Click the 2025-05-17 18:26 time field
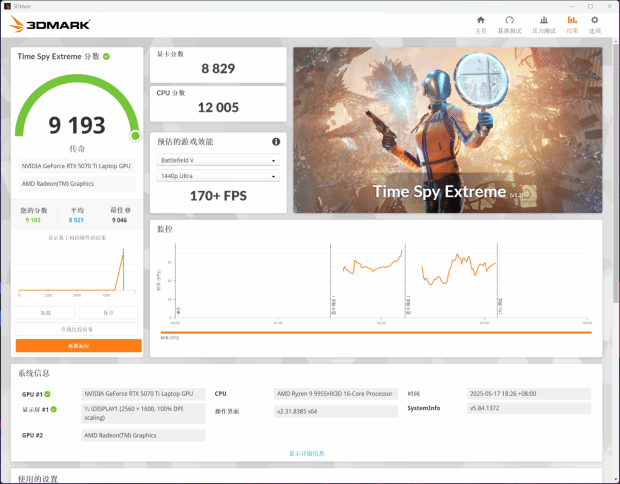This screenshot has width=620, height=484. click(x=529, y=394)
